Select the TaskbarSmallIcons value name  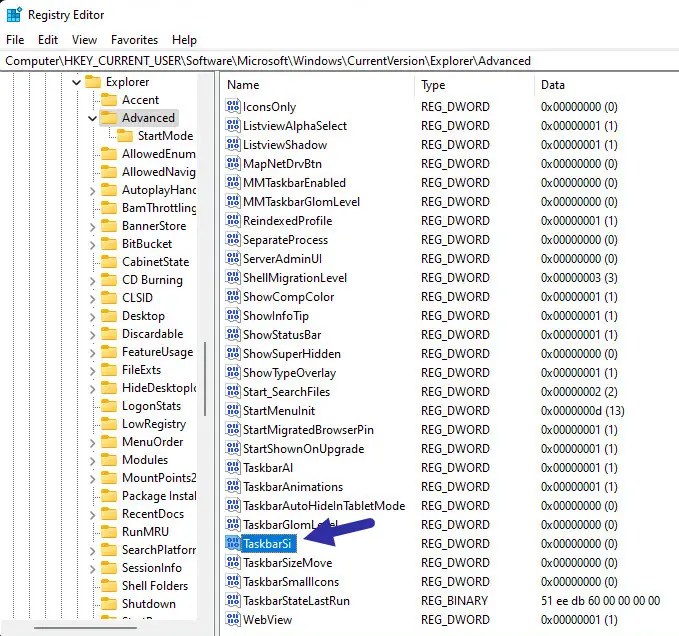(291, 582)
